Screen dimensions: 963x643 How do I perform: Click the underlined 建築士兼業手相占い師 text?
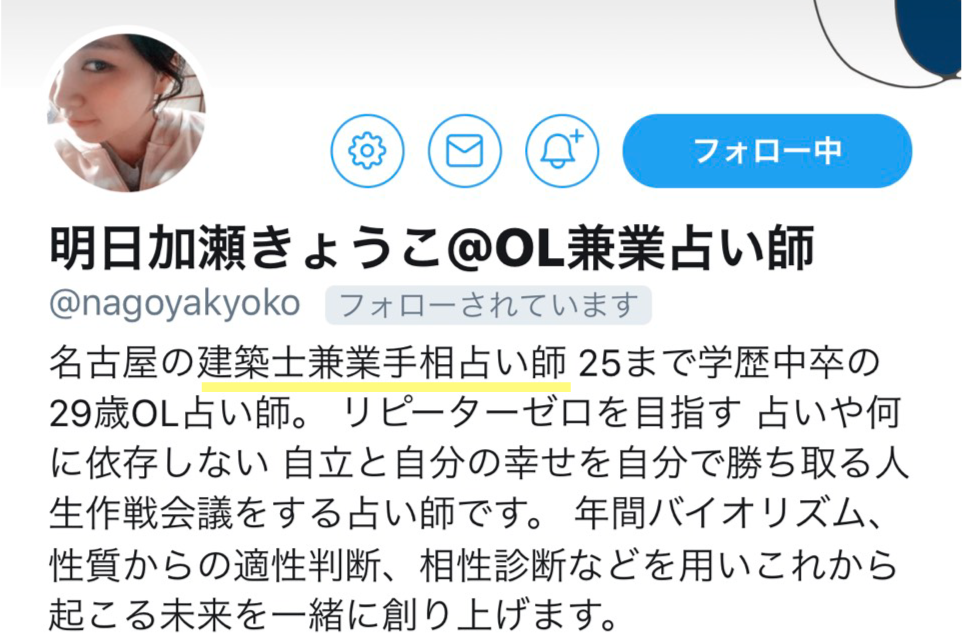tap(381, 363)
